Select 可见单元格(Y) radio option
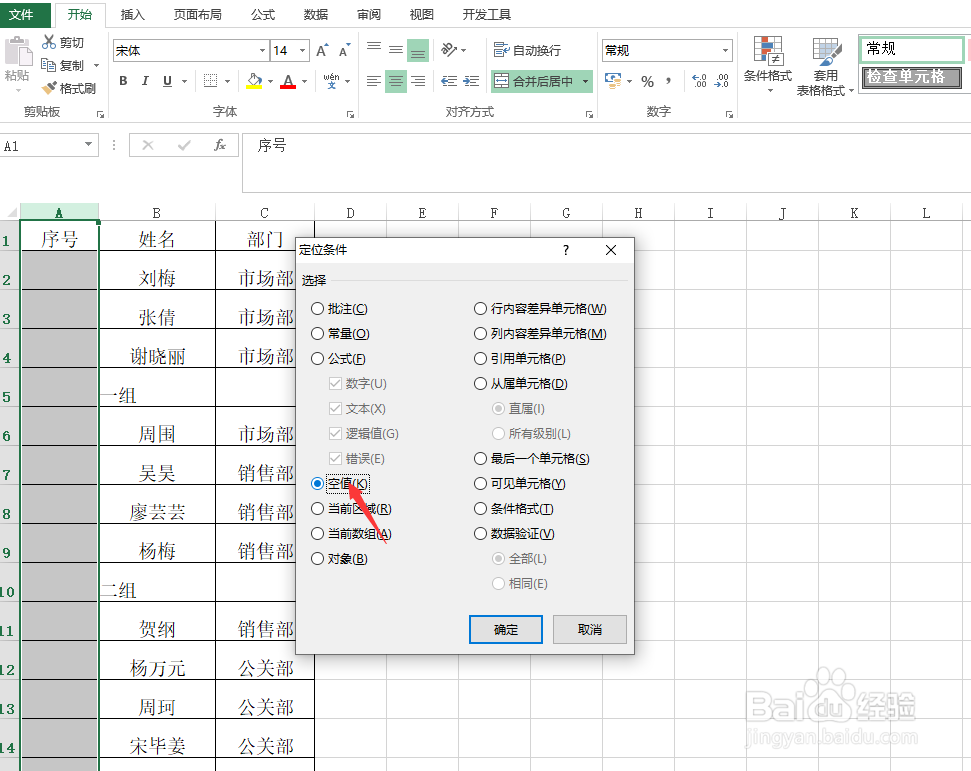 (x=520, y=484)
